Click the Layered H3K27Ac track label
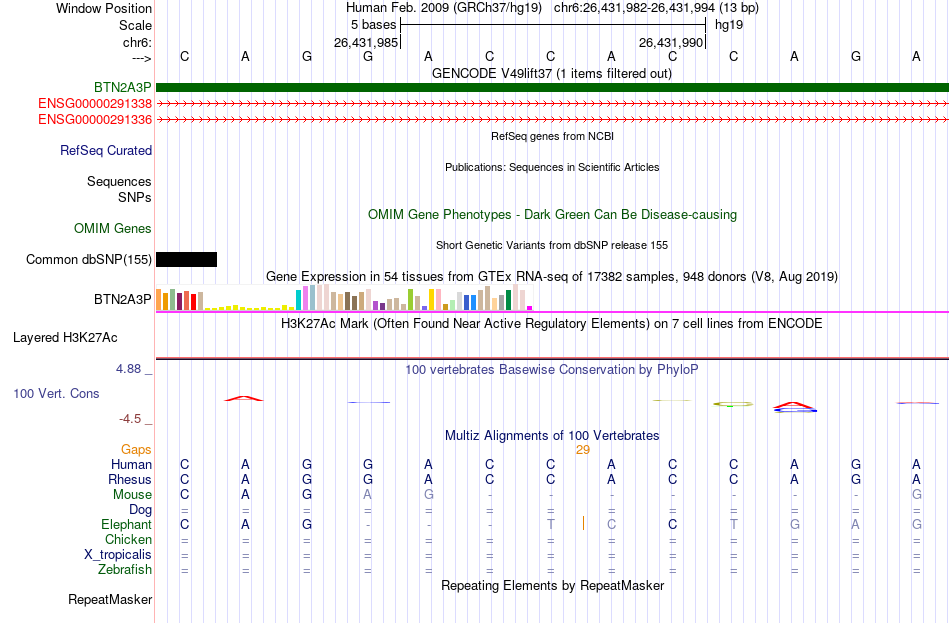Image resolution: width=950 pixels, height=623 pixels. (x=65, y=338)
